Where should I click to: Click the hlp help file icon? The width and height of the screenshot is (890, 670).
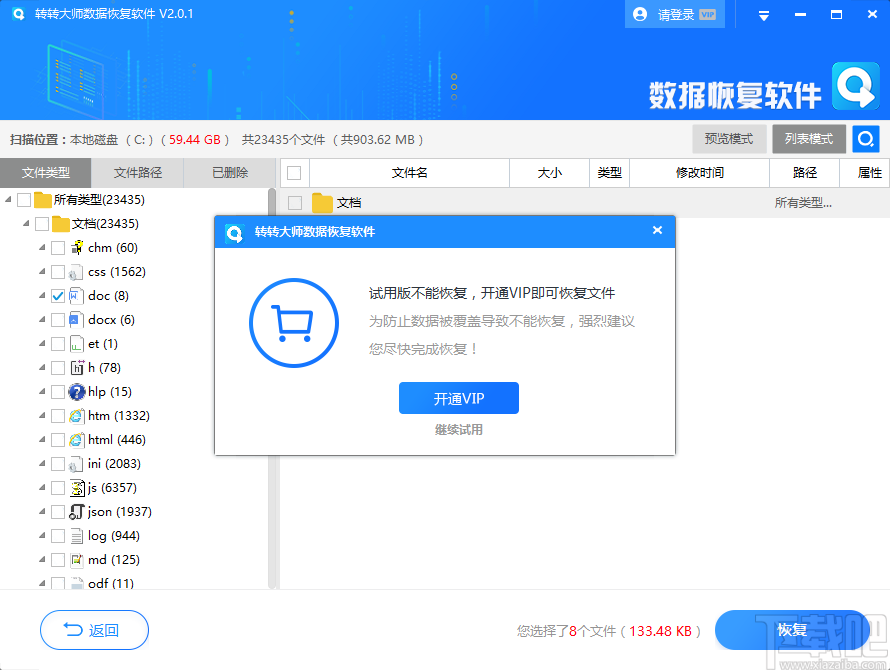[x=77, y=392]
